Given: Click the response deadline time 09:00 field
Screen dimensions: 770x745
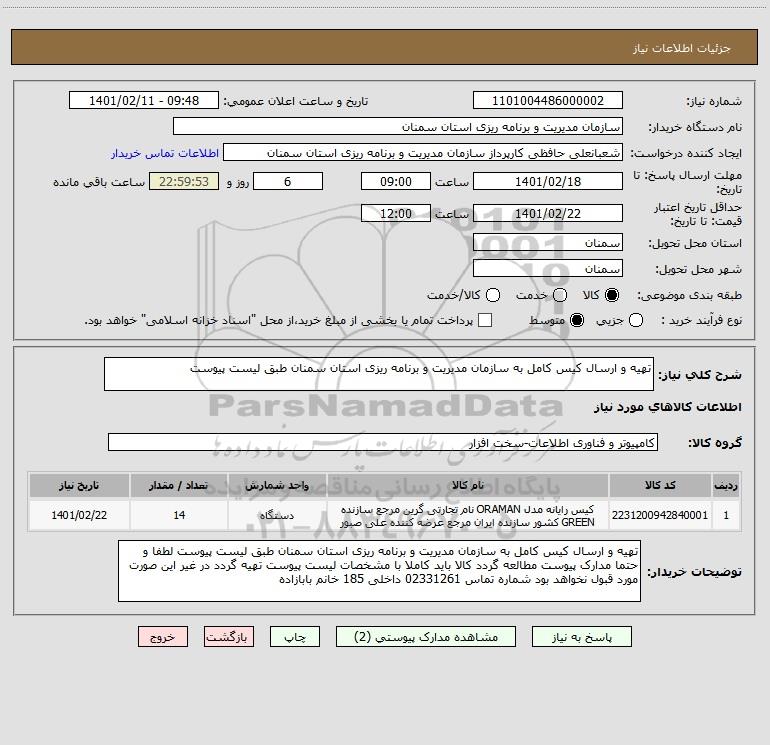Looking at the screenshot, I should pos(396,181).
